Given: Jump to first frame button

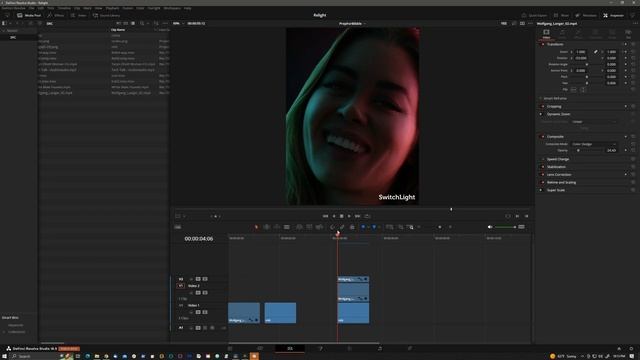Looking at the screenshot, I should (x=325, y=216).
